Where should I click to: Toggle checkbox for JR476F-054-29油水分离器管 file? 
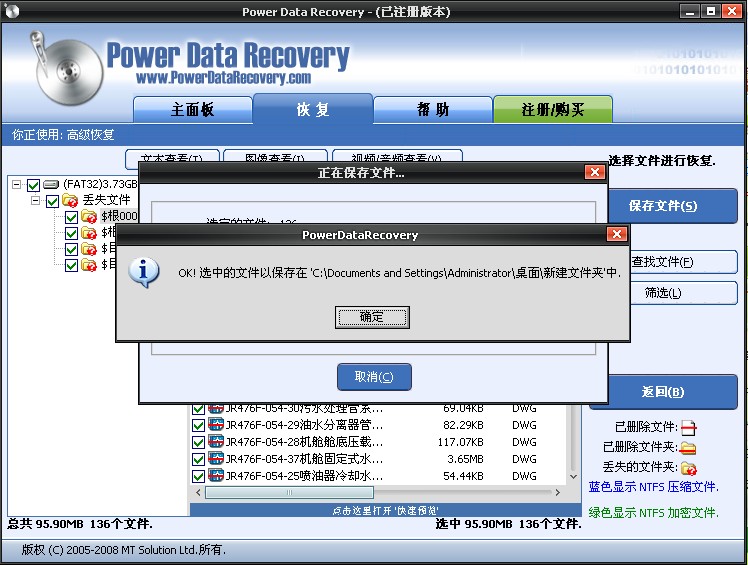pyautogui.click(x=198, y=425)
